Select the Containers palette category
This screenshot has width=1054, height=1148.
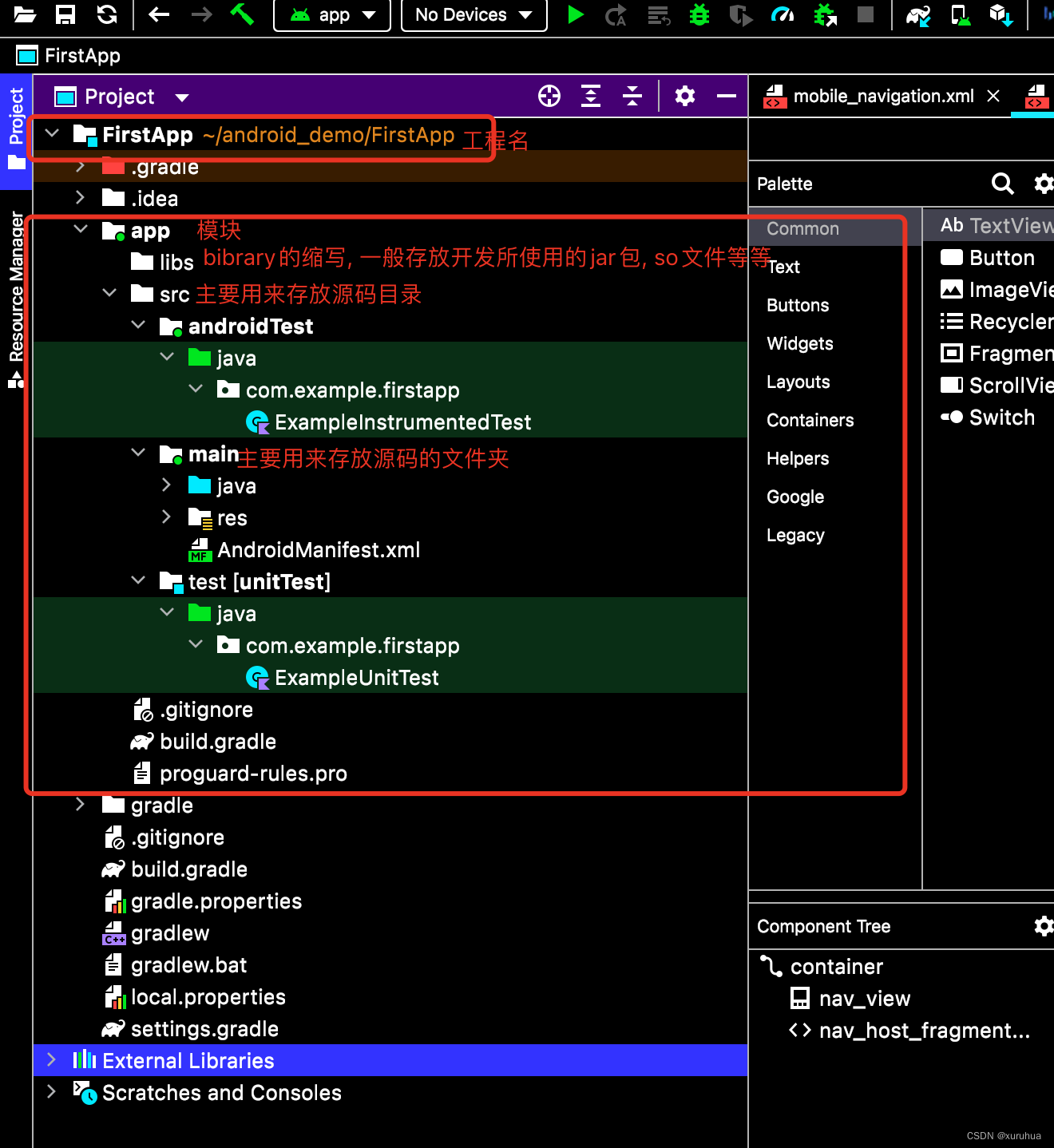coord(810,421)
